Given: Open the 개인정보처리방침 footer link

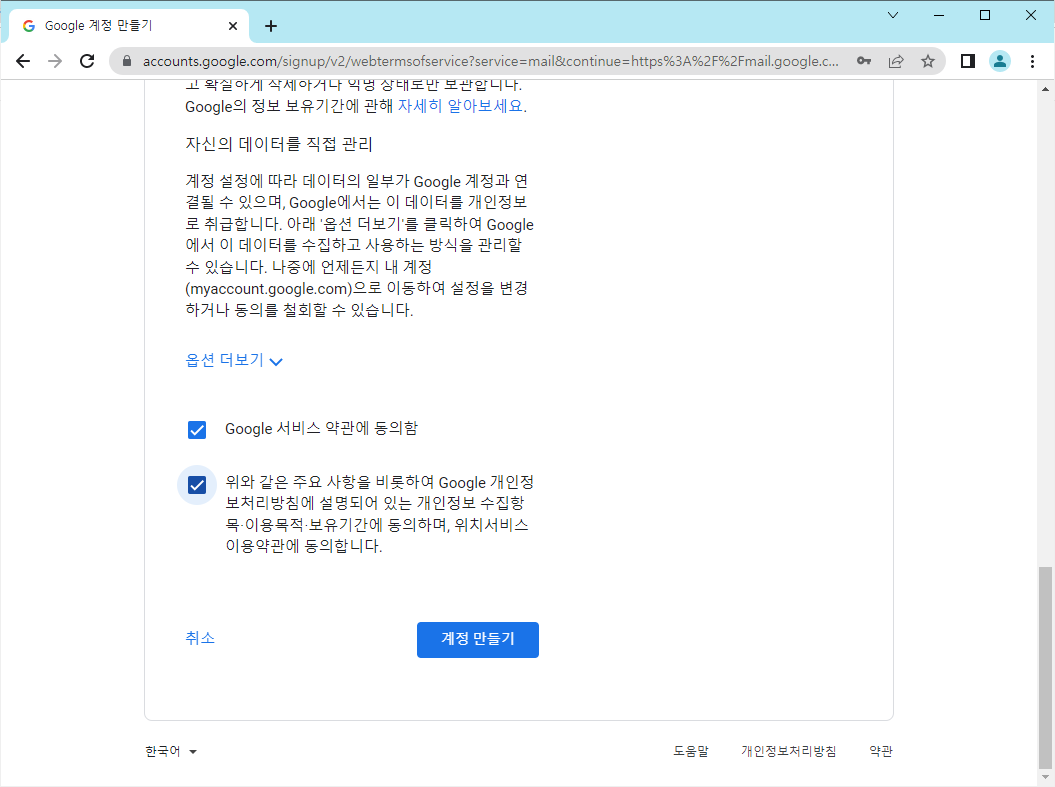Looking at the screenshot, I should click(x=789, y=751).
